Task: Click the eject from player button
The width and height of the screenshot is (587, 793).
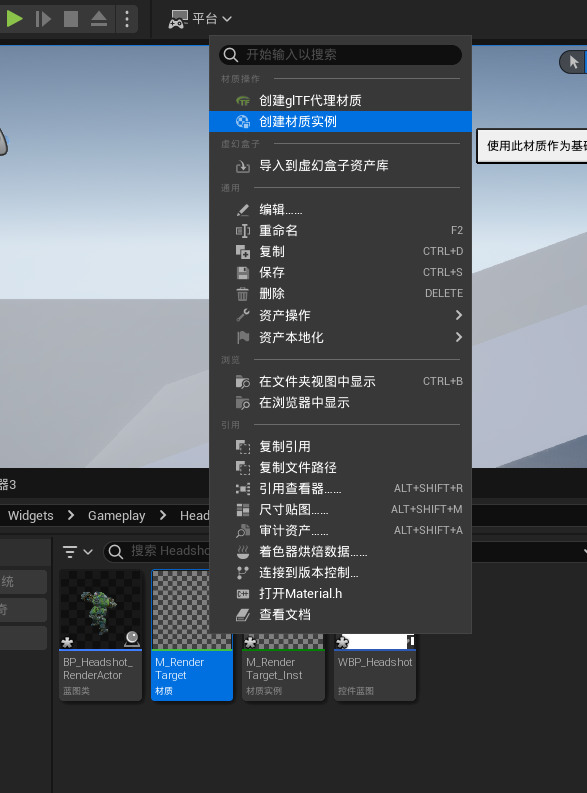Action: [99, 19]
